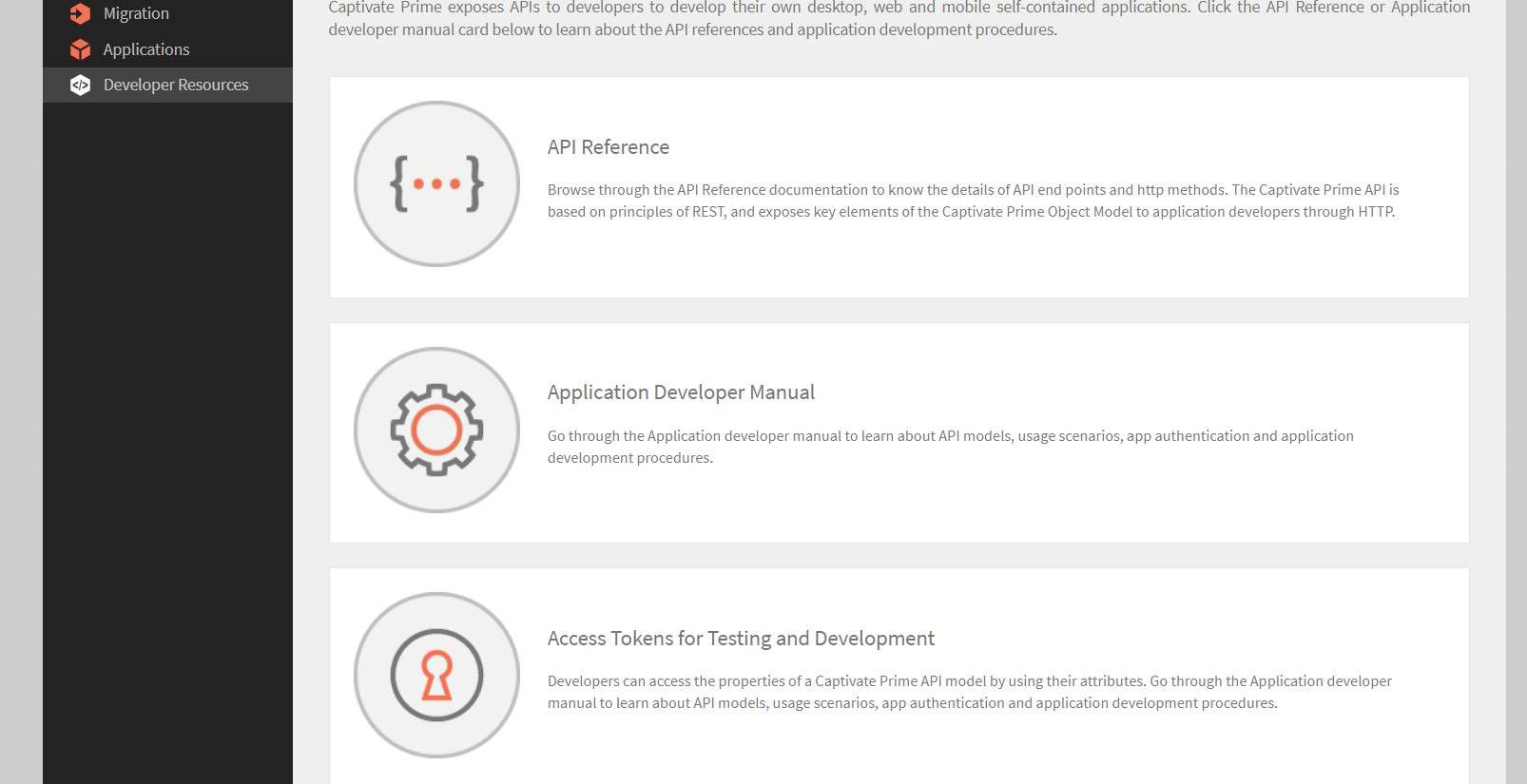Open Access Tokens for Testing and Development
1527x784 pixels.
coord(741,639)
